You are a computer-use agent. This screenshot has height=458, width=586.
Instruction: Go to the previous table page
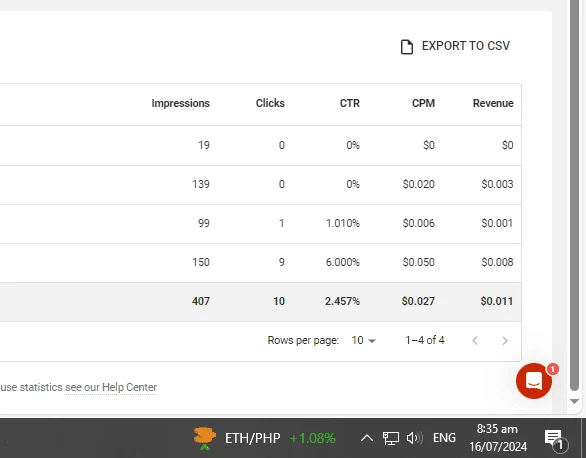475,341
